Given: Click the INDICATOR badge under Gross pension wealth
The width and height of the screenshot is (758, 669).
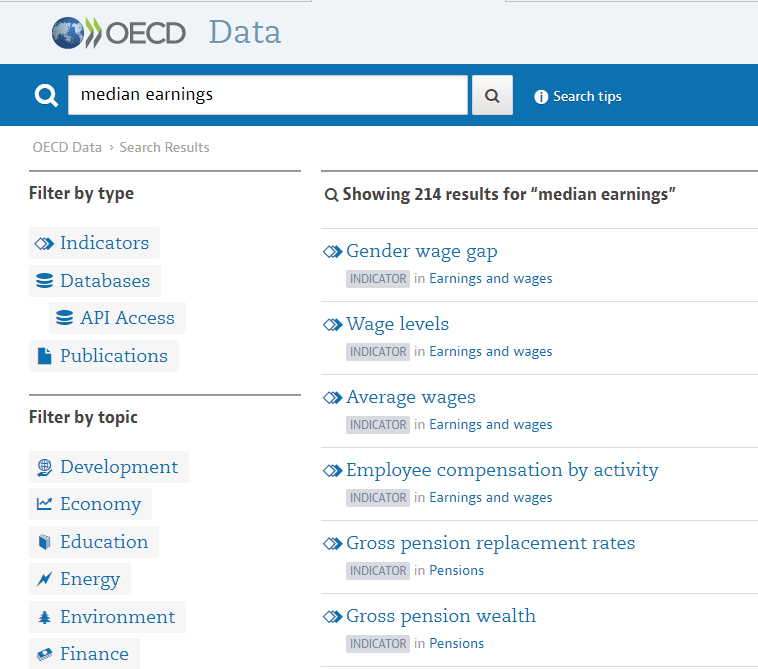Looking at the screenshot, I should click(378, 644).
